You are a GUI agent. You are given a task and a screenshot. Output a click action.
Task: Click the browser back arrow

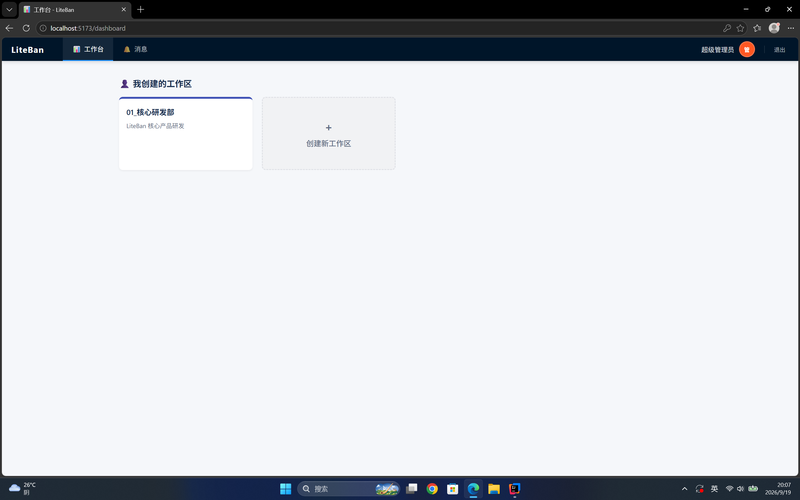(x=9, y=28)
